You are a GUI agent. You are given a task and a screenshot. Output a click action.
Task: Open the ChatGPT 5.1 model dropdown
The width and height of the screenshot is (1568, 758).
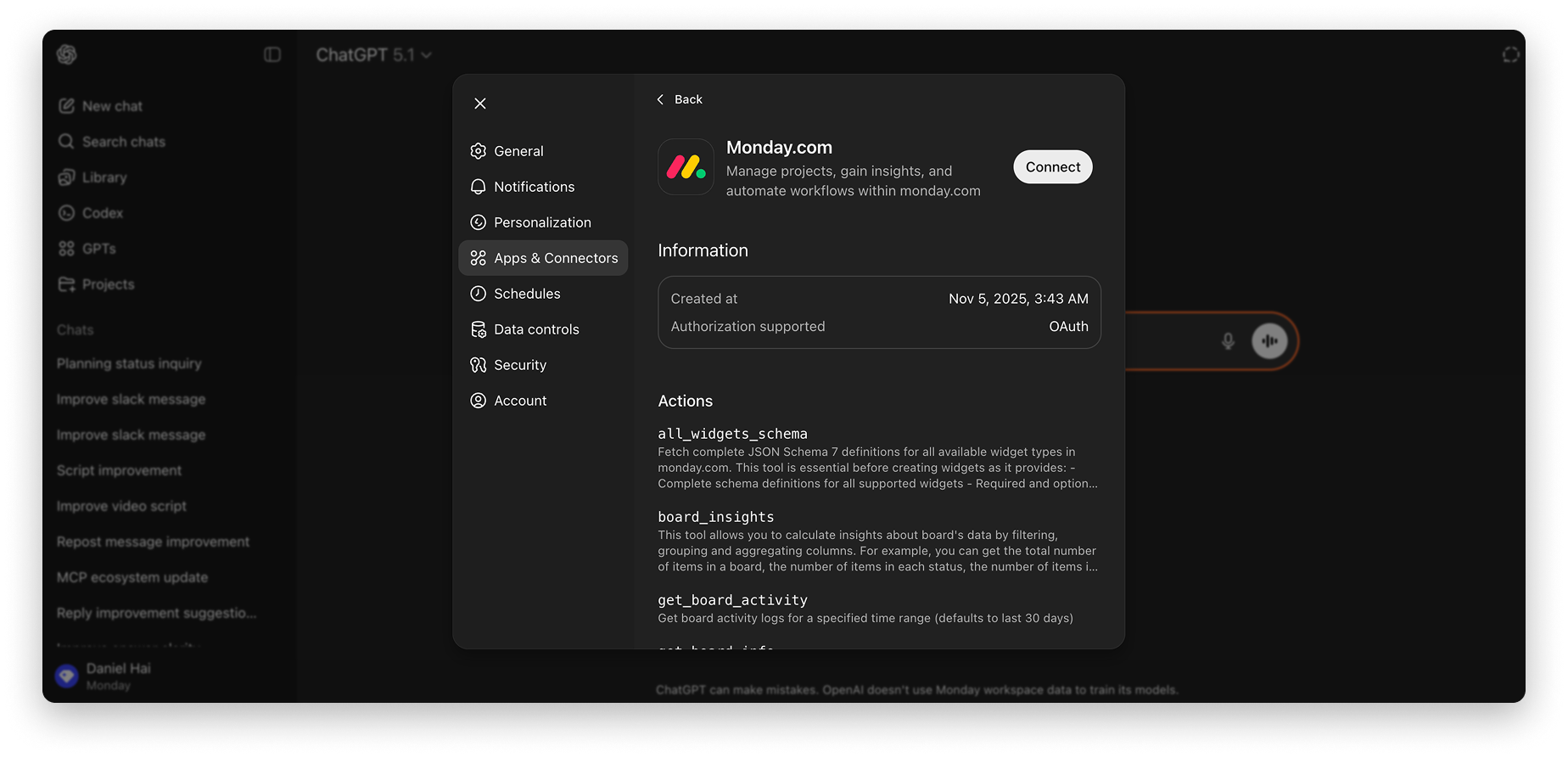point(374,55)
